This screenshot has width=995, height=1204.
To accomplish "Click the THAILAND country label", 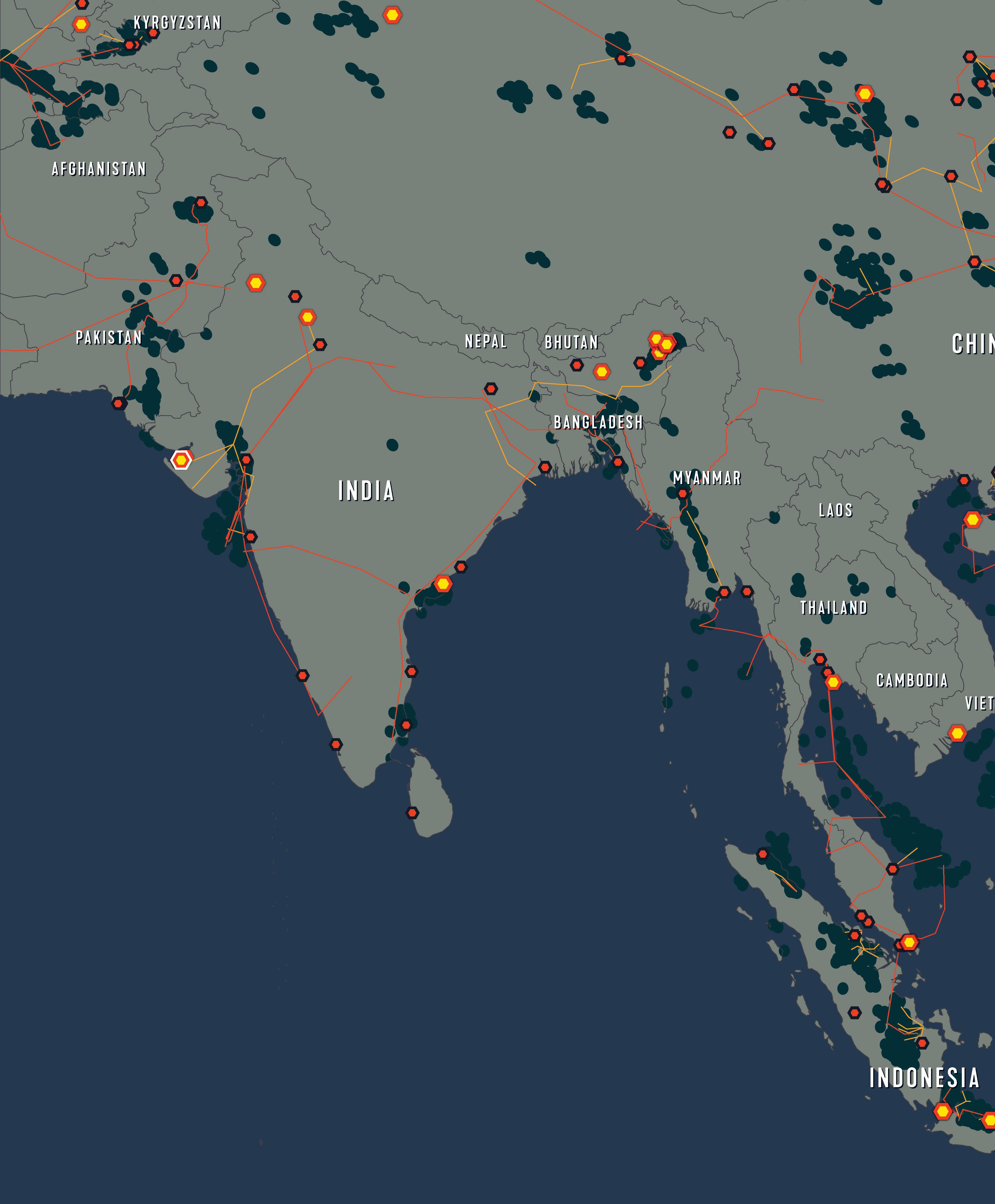I will coord(834,608).
